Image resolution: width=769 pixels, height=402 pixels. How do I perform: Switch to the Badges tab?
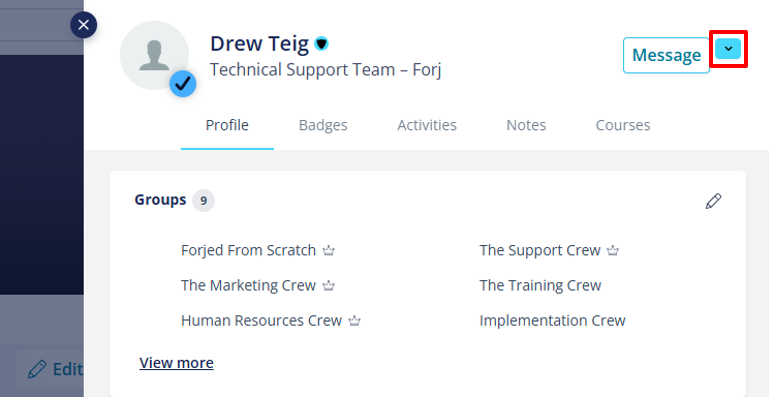coord(323,126)
